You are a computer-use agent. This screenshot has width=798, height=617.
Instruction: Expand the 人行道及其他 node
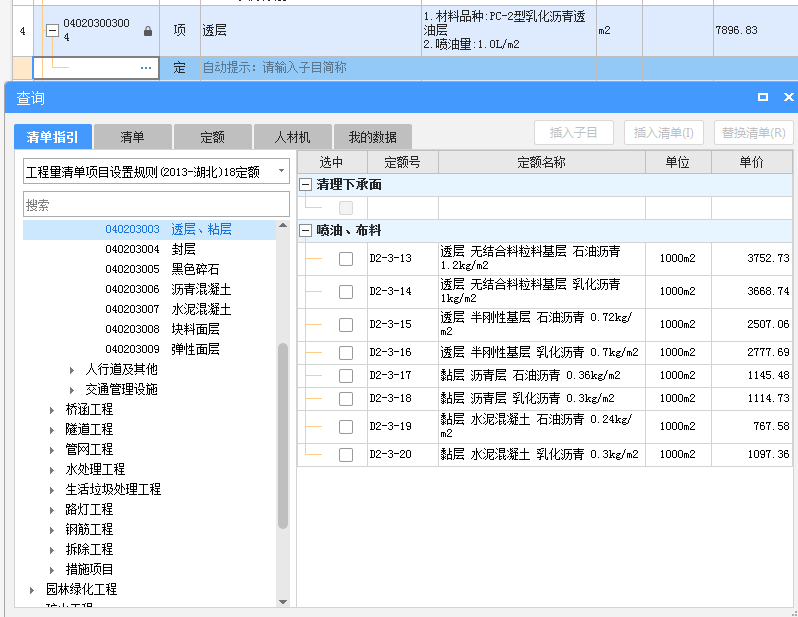coord(72,370)
